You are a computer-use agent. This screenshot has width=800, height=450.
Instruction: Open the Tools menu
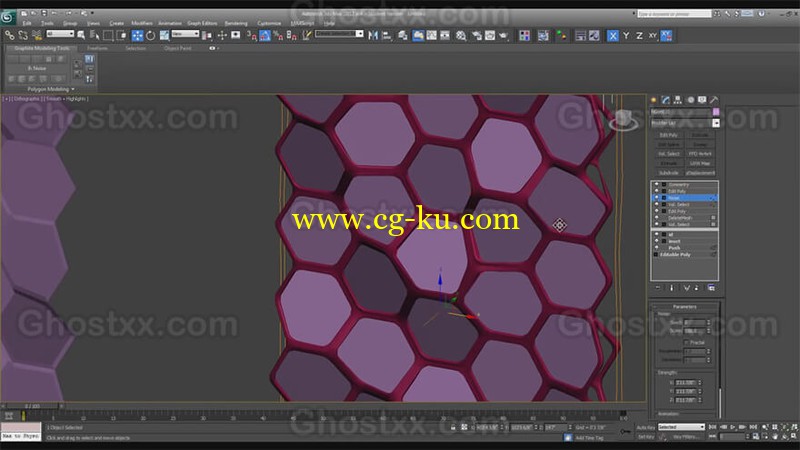point(47,23)
